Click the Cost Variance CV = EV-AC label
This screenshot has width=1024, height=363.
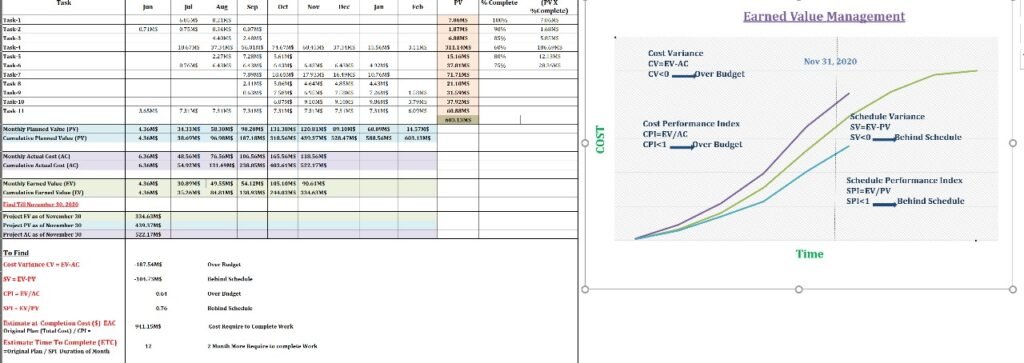click(41, 264)
